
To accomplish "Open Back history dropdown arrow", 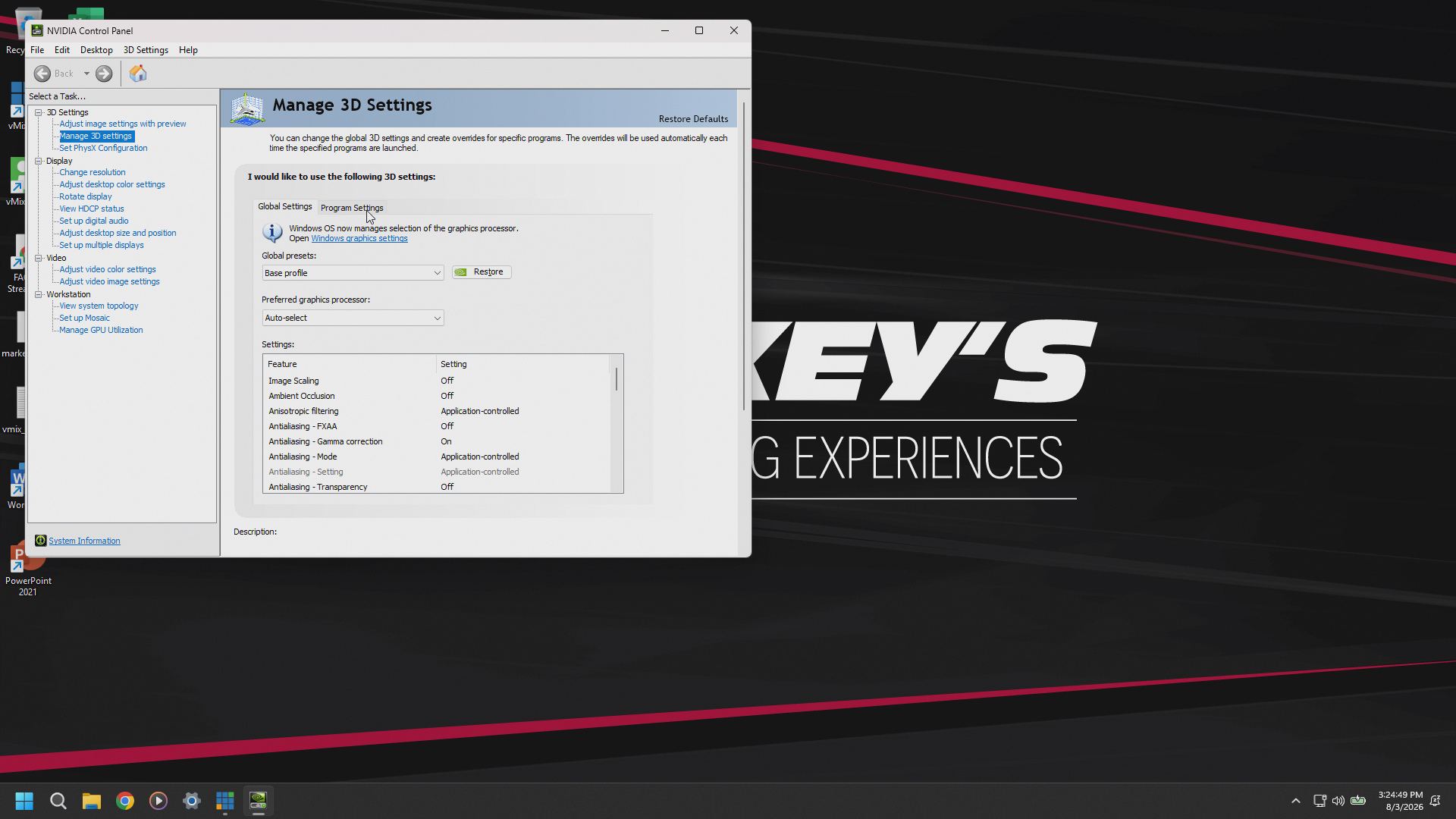I will 86,74.
